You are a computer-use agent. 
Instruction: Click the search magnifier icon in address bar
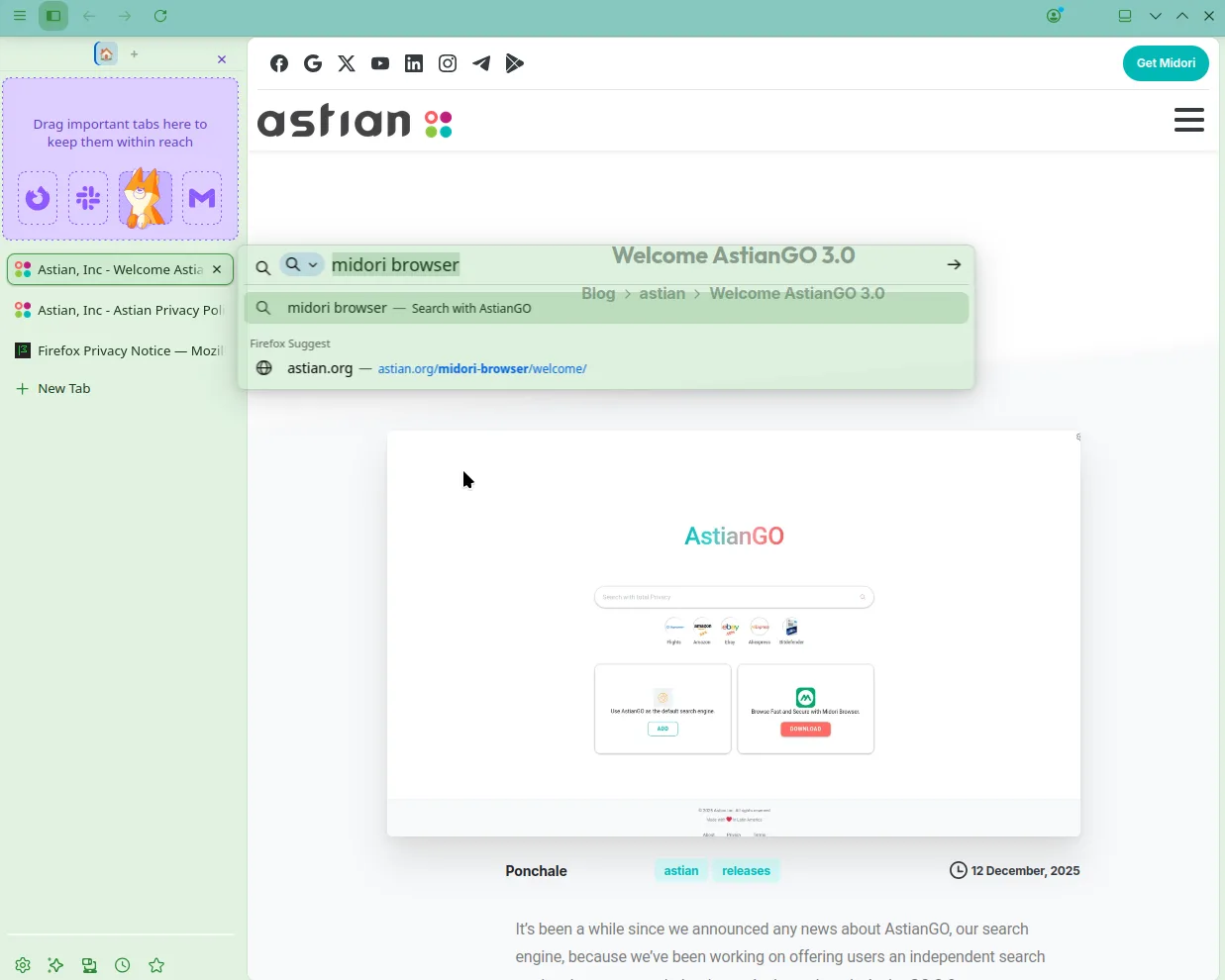pyautogui.click(x=263, y=267)
